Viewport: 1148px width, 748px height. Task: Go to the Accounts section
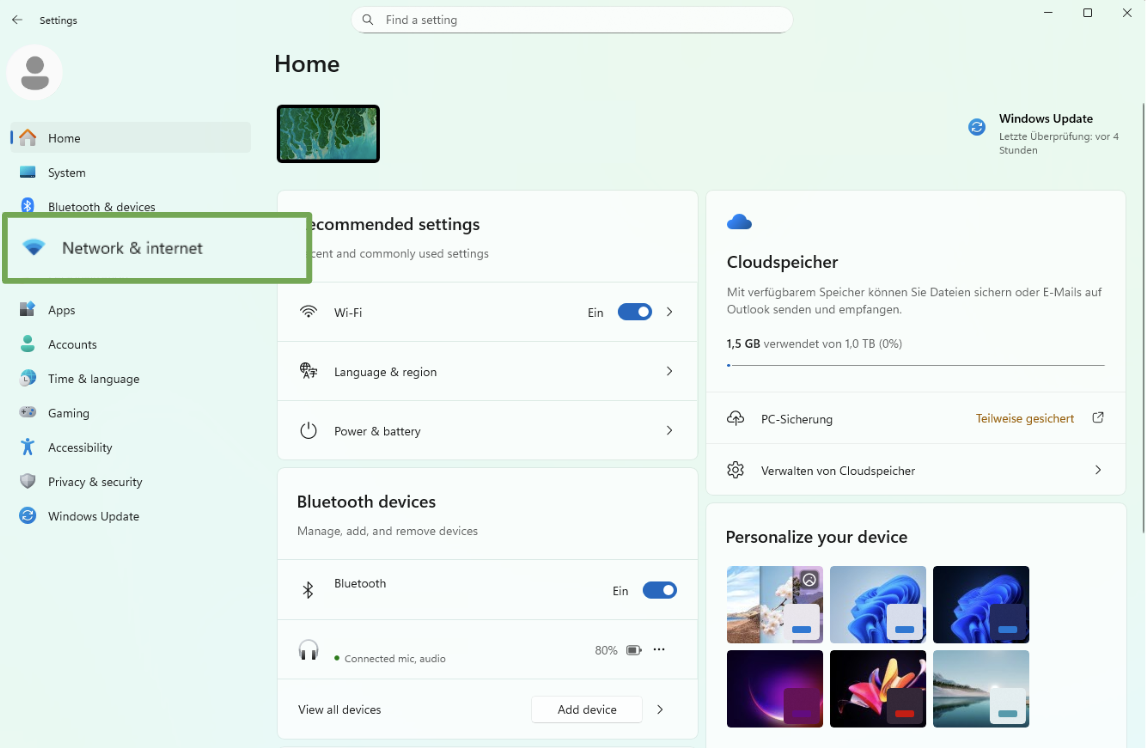point(72,344)
